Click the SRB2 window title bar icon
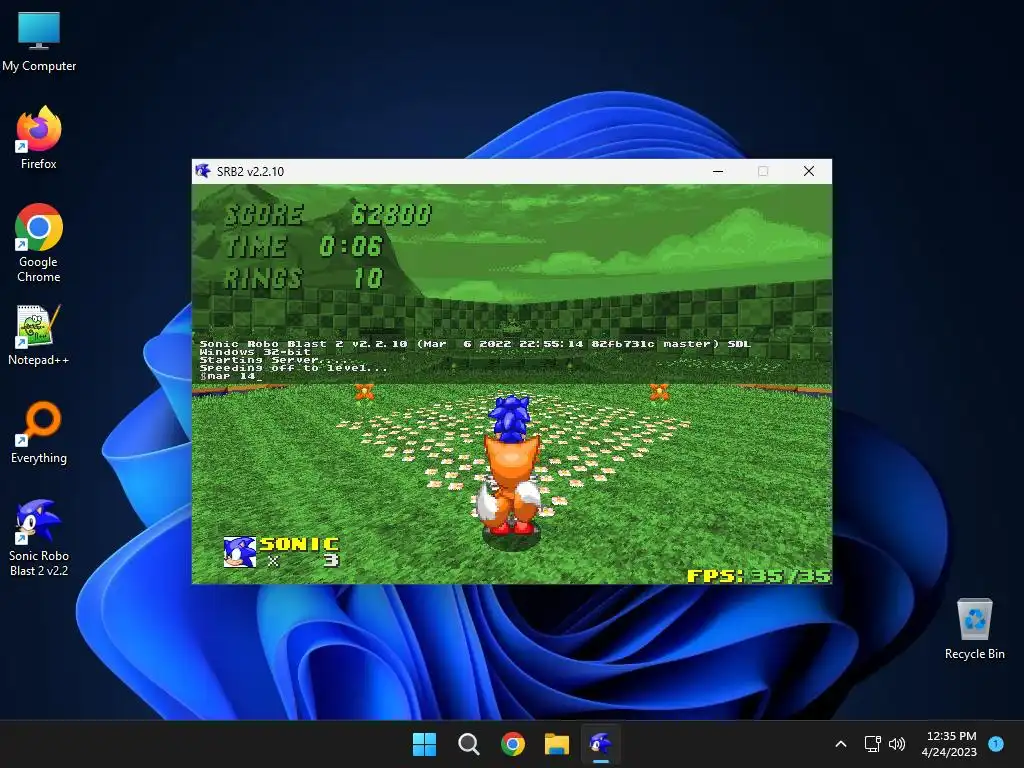1024x768 pixels. click(203, 171)
